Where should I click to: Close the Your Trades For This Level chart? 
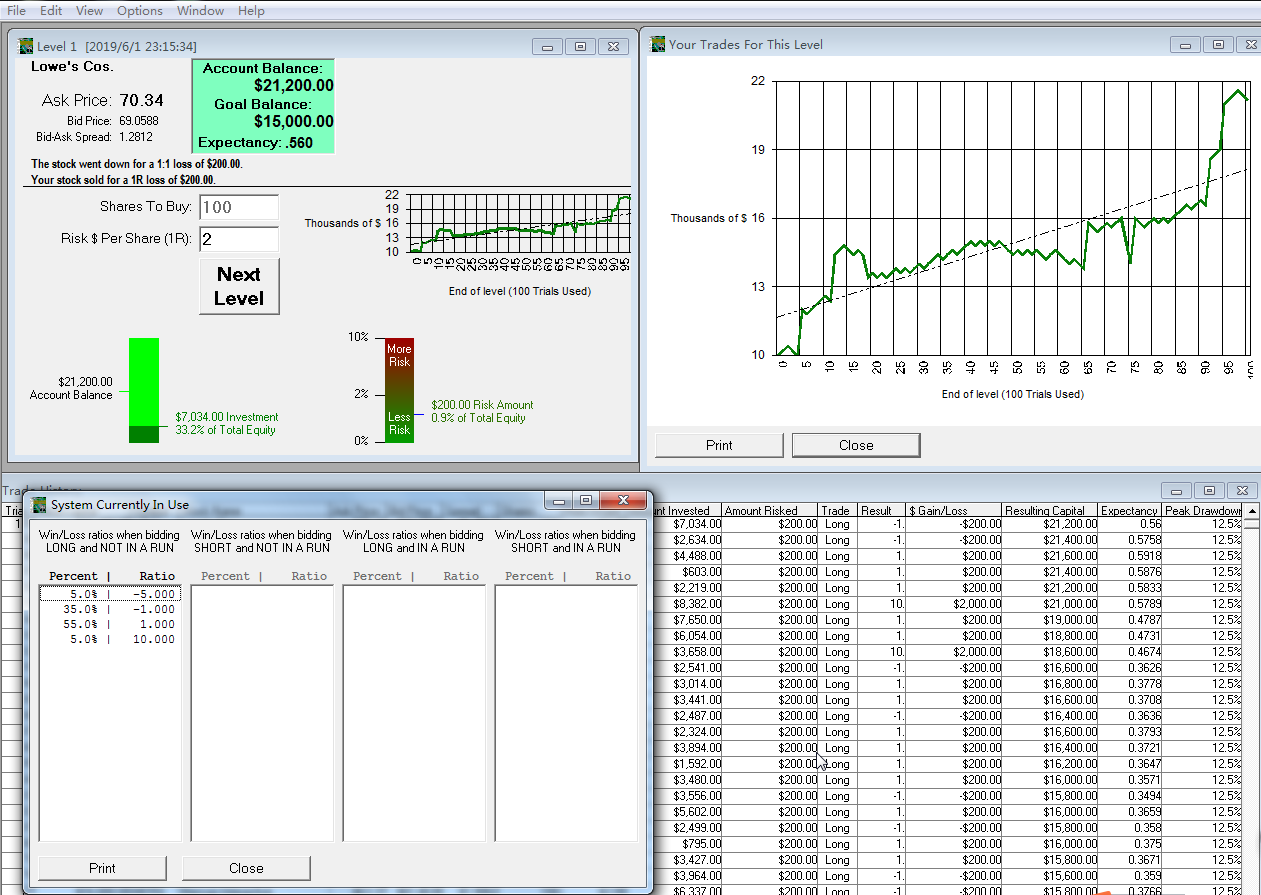pos(856,445)
